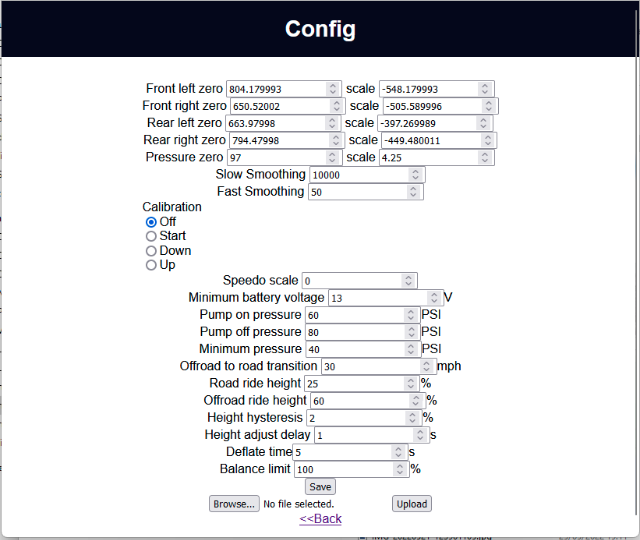Select the Up calibration radio button
The width and height of the screenshot is (640, 540).
pyautogui.click(x=151, y=265)
